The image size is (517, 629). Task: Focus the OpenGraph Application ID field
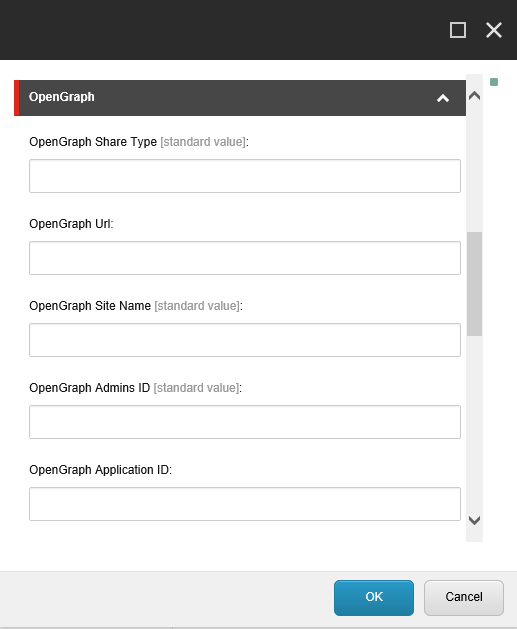[245, 504]
